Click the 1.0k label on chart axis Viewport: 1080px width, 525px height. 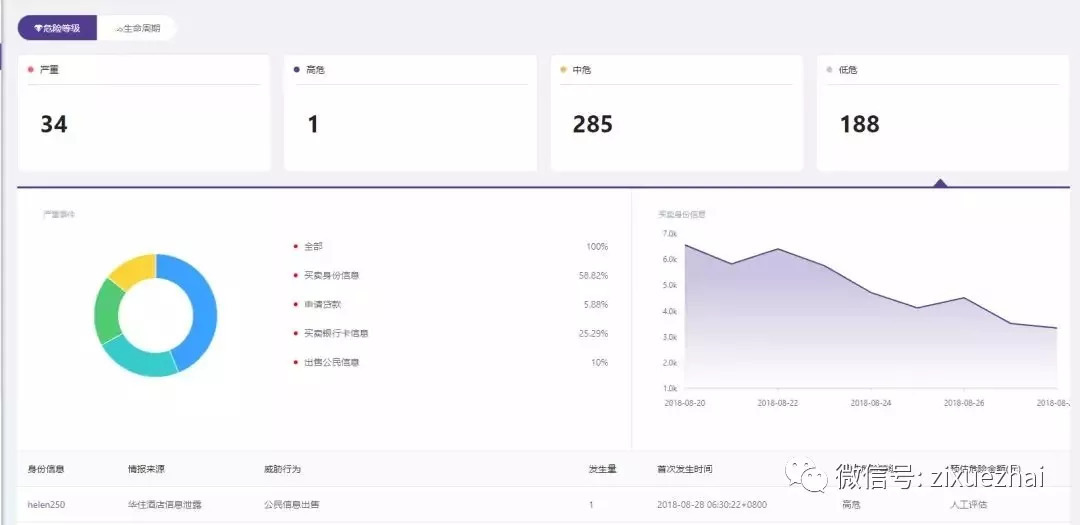pos(670,389)
